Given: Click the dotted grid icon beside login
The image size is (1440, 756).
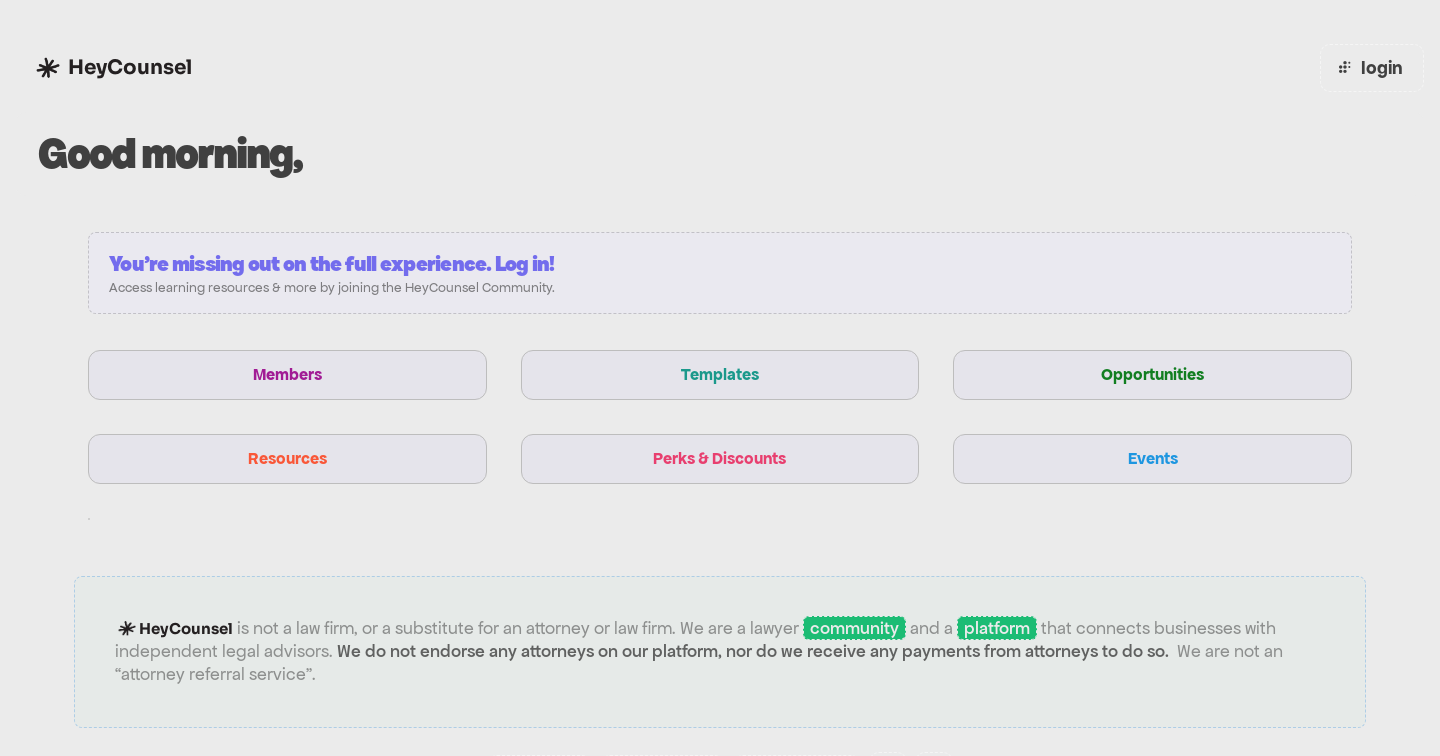Looking at the screenshot, I should (x=1345, y=68).
